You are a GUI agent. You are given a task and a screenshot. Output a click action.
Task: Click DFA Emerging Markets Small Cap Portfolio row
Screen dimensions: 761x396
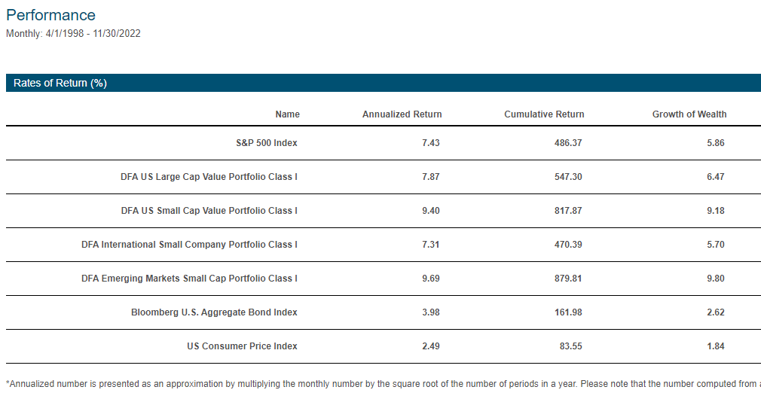[383, 279]
